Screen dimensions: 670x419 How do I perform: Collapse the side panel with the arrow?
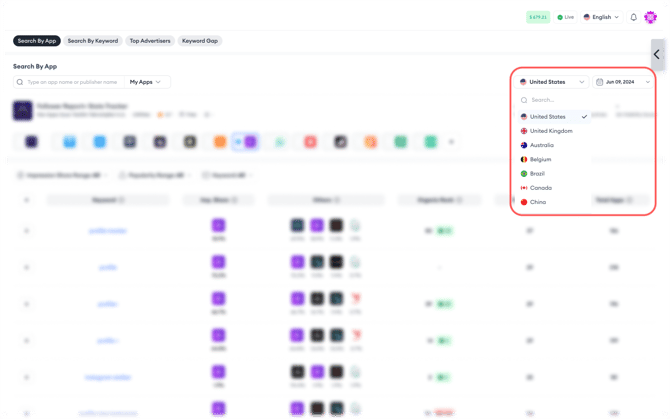[657, 54]
